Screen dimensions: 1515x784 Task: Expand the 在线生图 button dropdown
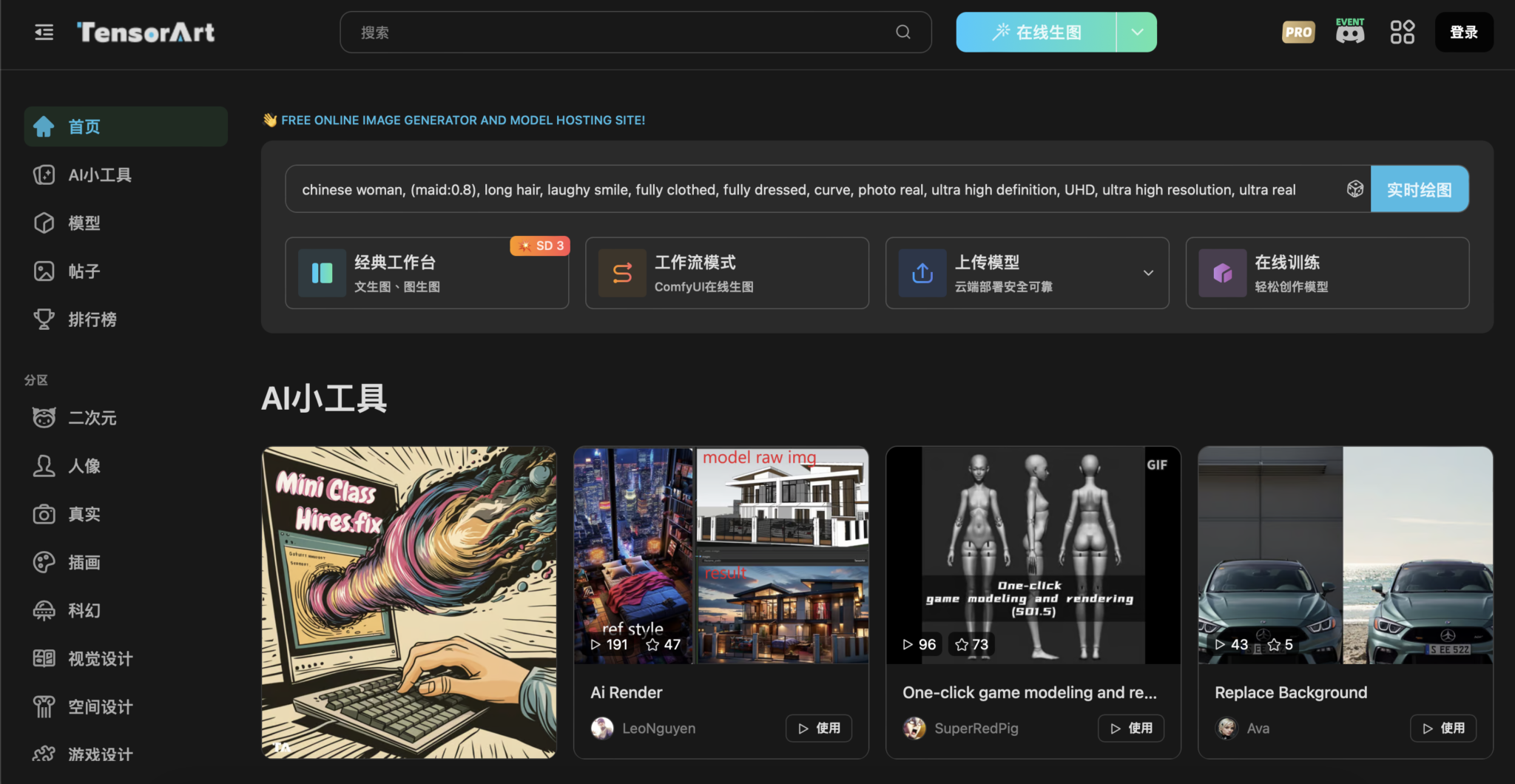(1137, 32)
